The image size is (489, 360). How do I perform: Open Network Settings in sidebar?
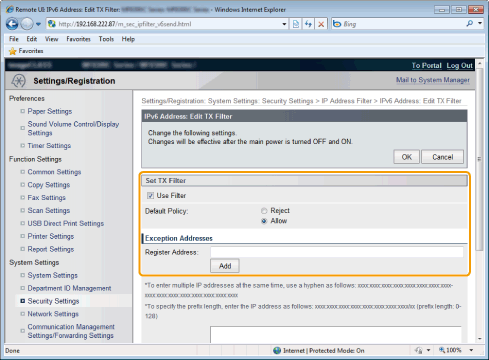[x=53, y=314]
